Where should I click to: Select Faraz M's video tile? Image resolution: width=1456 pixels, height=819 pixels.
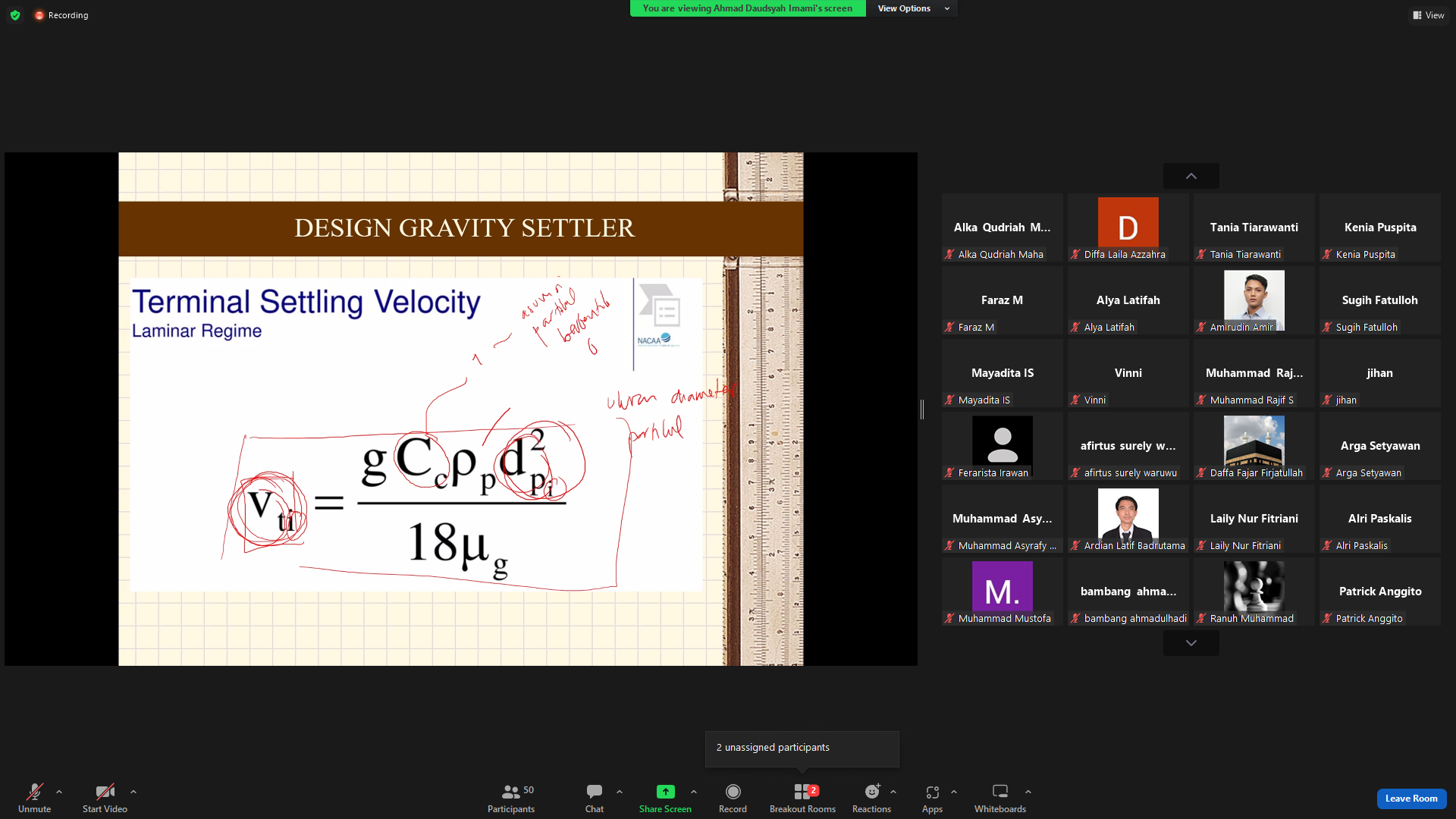1003,300
